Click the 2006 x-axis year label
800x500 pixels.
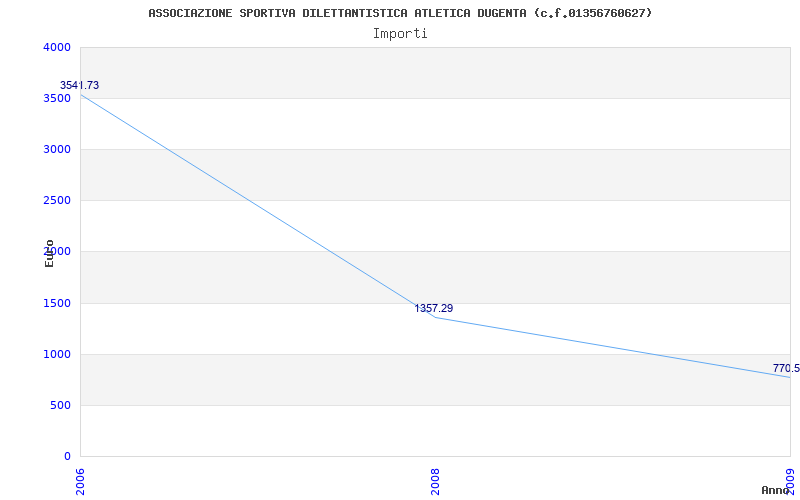80,482
